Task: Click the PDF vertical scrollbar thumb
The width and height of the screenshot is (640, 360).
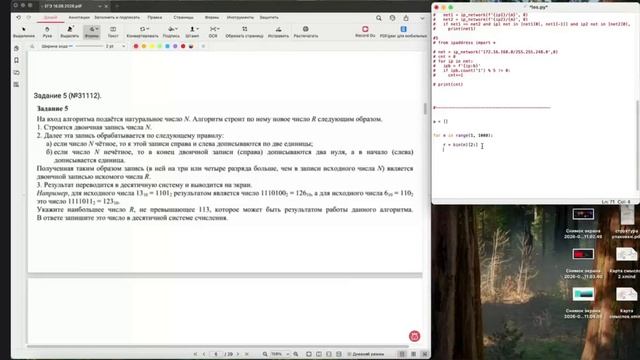Action: pos(425,109)
